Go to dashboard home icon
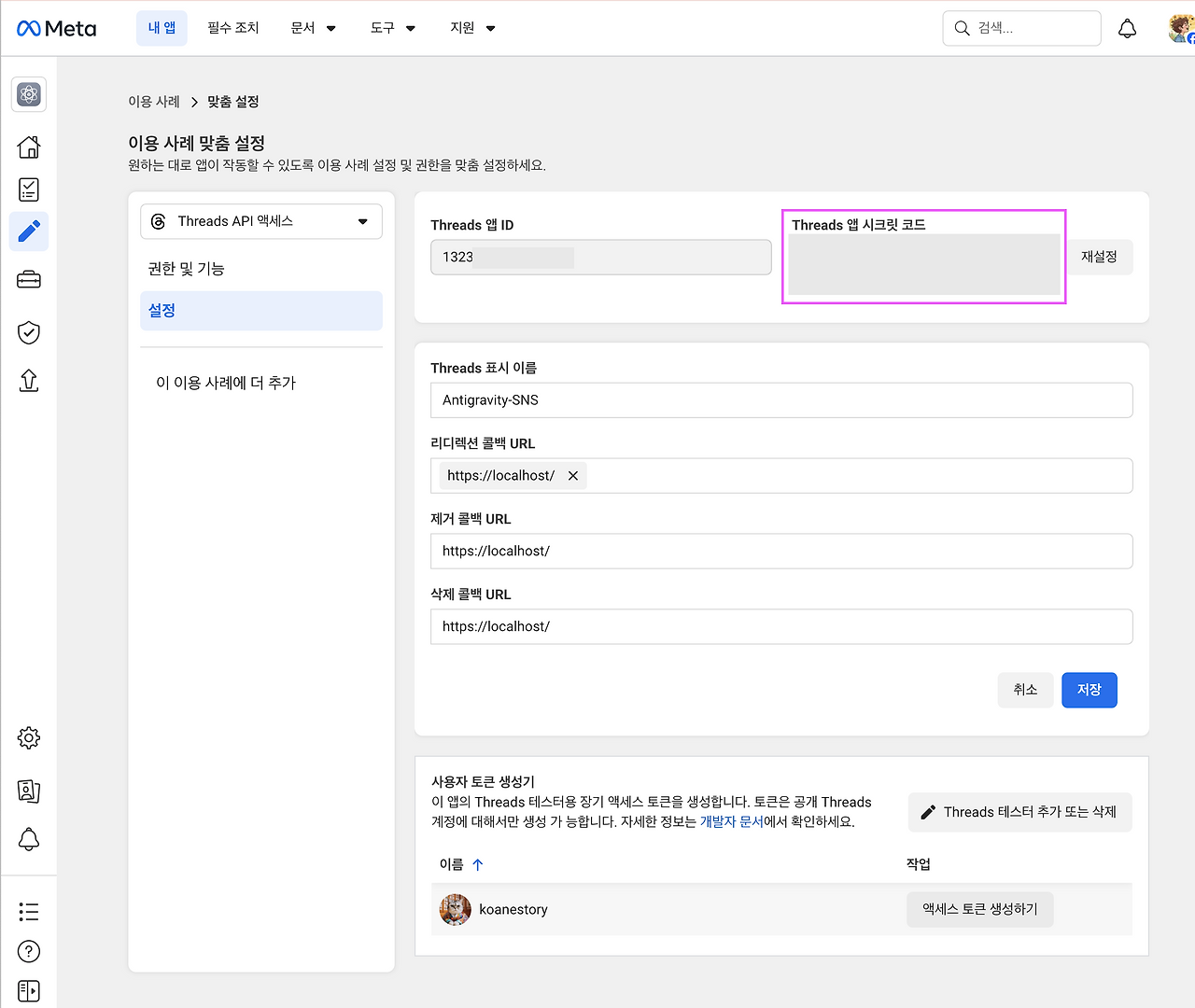This screenshot has width=1195, height=1008. [29, 147]
